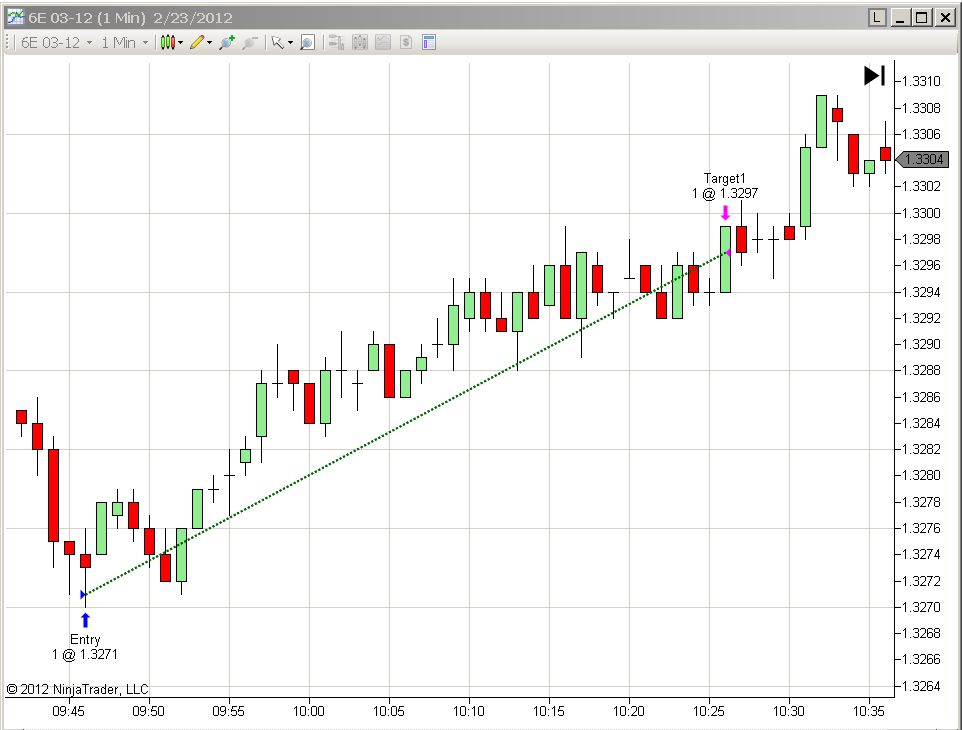The height and width of the screenshot is (730, 962).
Task: Click the magenta Target1 down arrow marker
Action: pos(726,213)
